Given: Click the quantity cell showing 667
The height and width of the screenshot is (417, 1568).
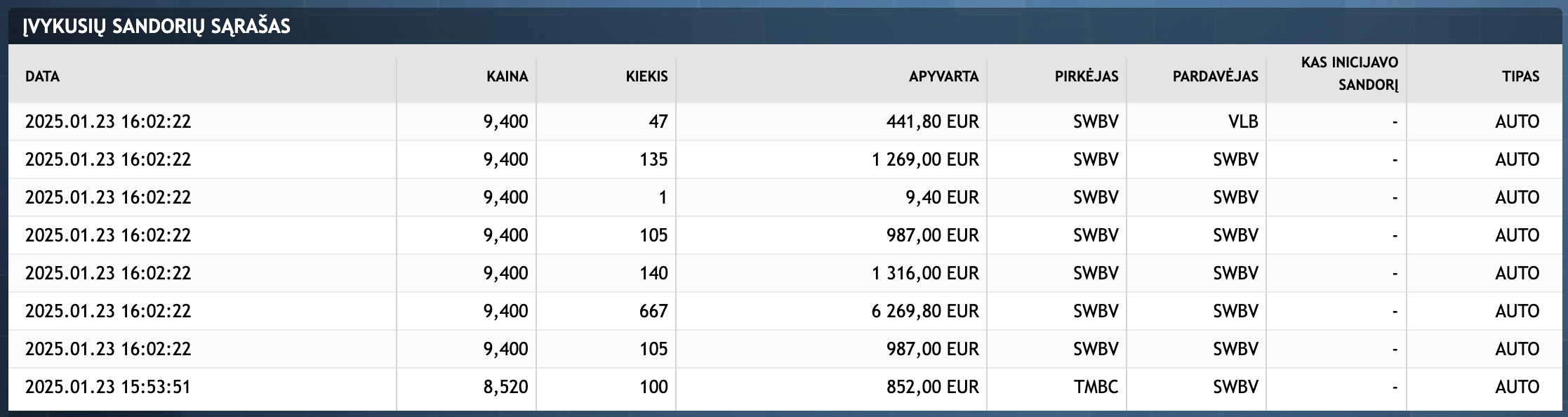Looking at the screenshot, I should (x=653, y=311).
